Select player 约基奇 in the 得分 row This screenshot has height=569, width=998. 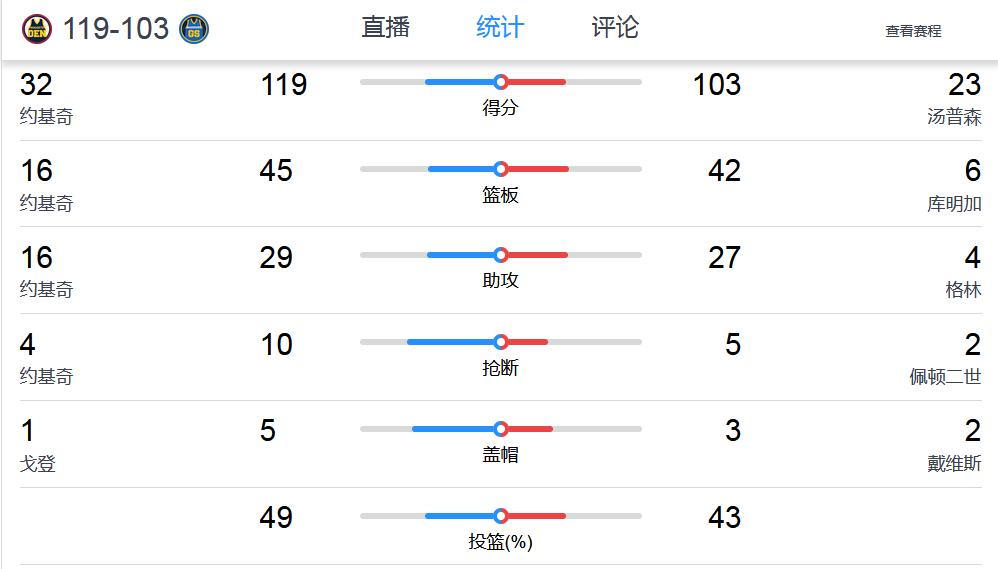pyautogui.click(x=46, y=116)
